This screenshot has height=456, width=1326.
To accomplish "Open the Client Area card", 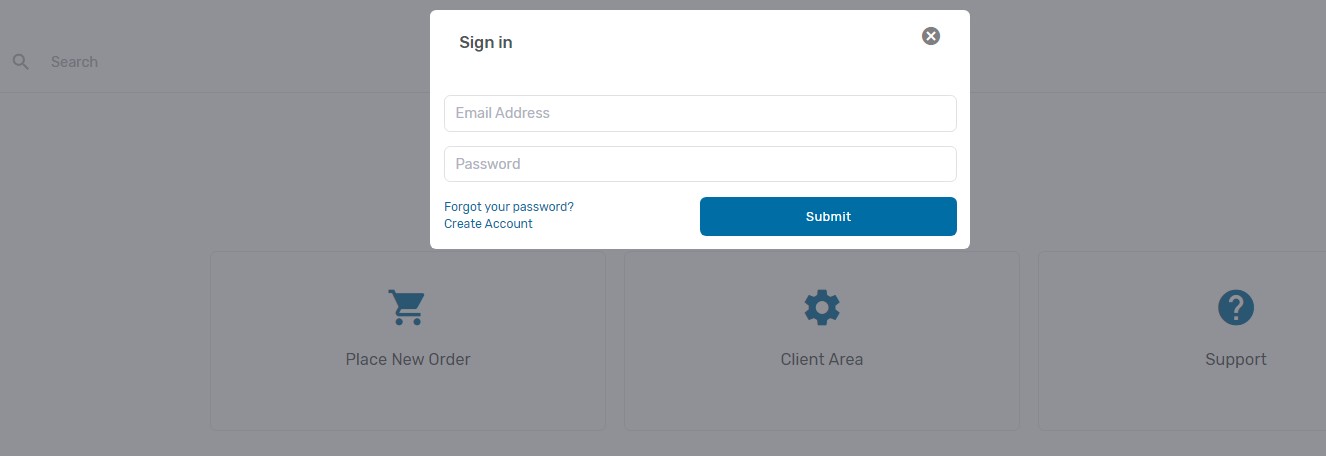I will tap(822, 341).
